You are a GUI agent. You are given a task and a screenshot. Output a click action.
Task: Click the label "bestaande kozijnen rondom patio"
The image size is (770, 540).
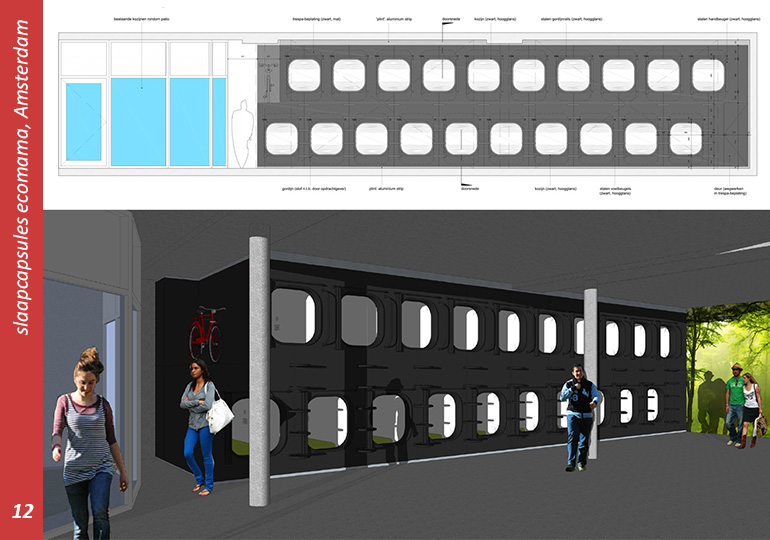(x=141, y=19)
